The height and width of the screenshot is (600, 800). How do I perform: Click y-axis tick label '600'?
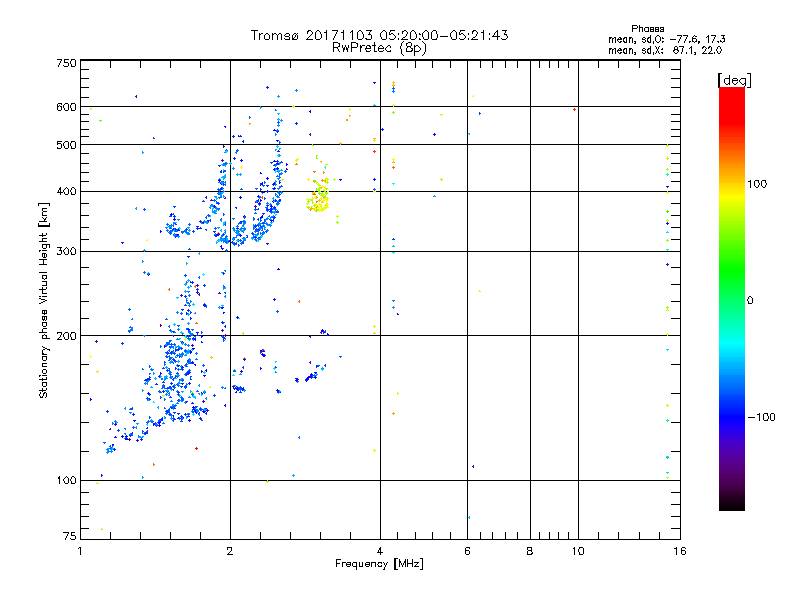66,107
